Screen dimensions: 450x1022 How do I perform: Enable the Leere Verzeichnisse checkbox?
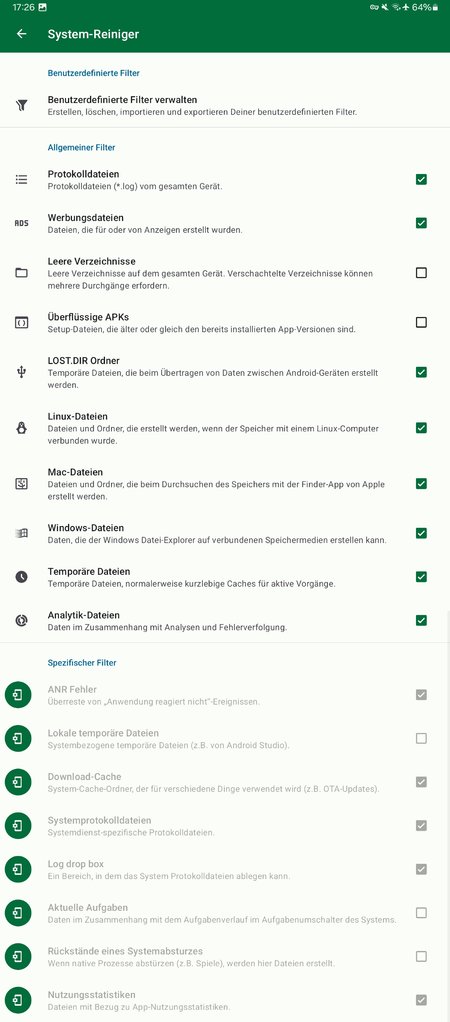click(421, 272)
